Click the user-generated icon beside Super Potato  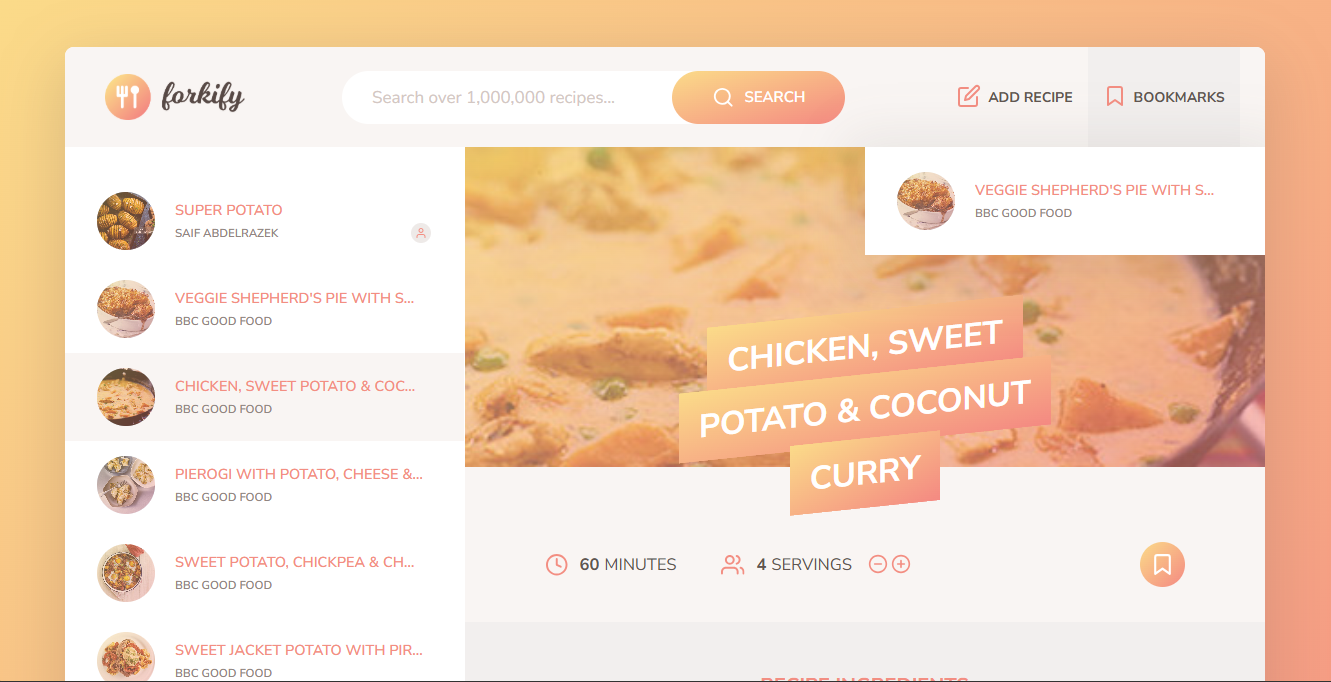pos(421,233)
